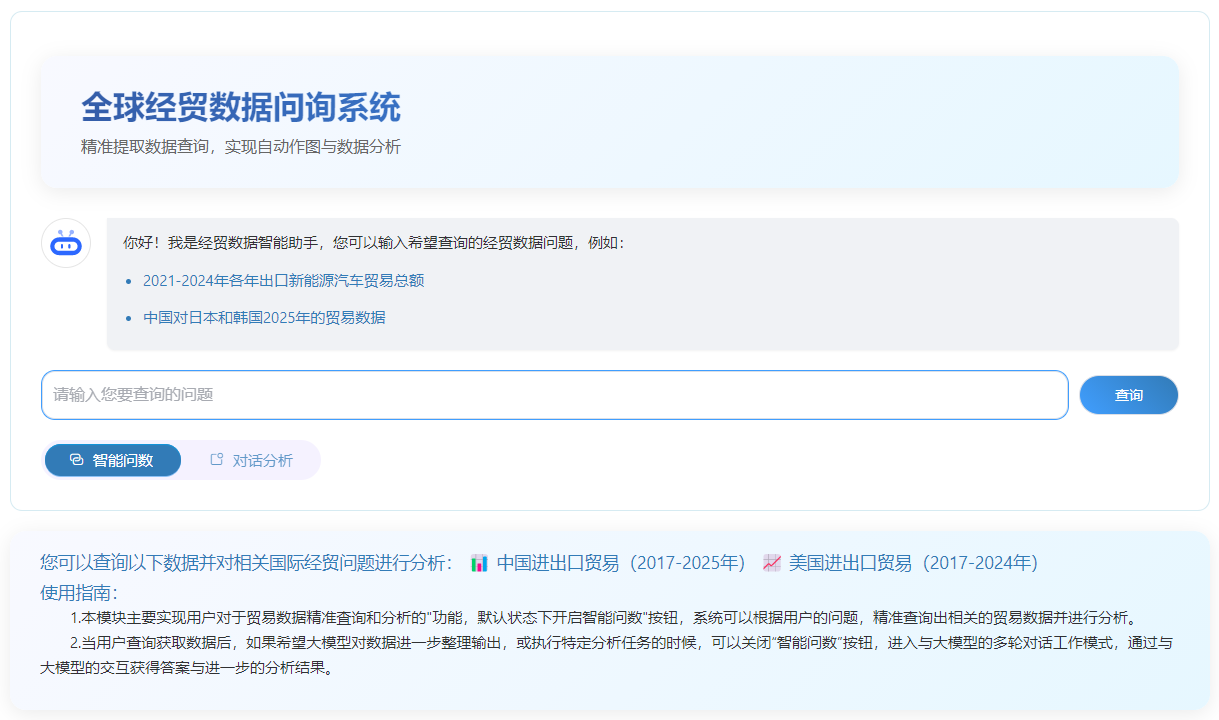Click 美国进出口贸易 (2017-2024年) dataset label

coord(913,563)
